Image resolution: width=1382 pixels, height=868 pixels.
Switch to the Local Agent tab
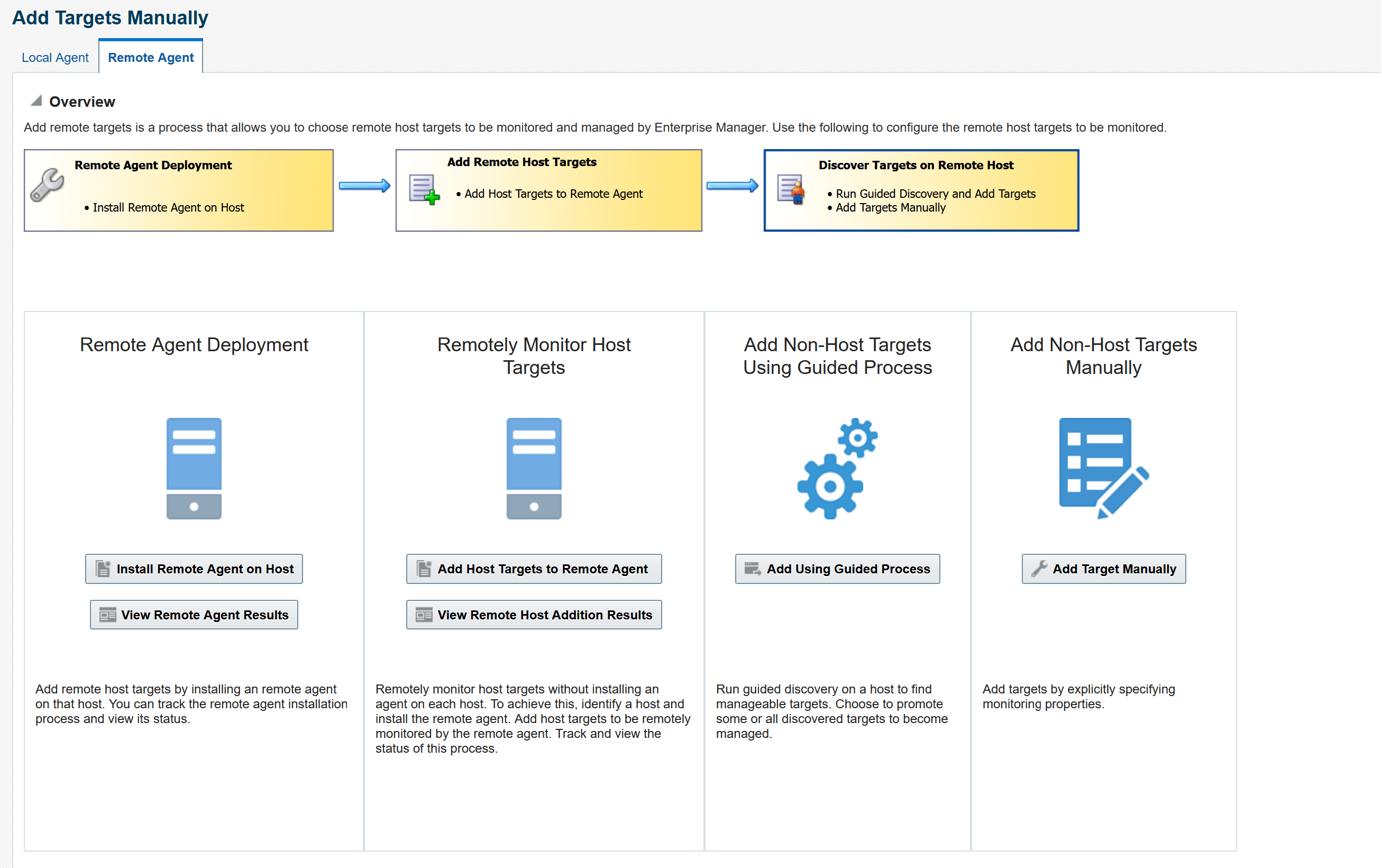coord(55,58)
